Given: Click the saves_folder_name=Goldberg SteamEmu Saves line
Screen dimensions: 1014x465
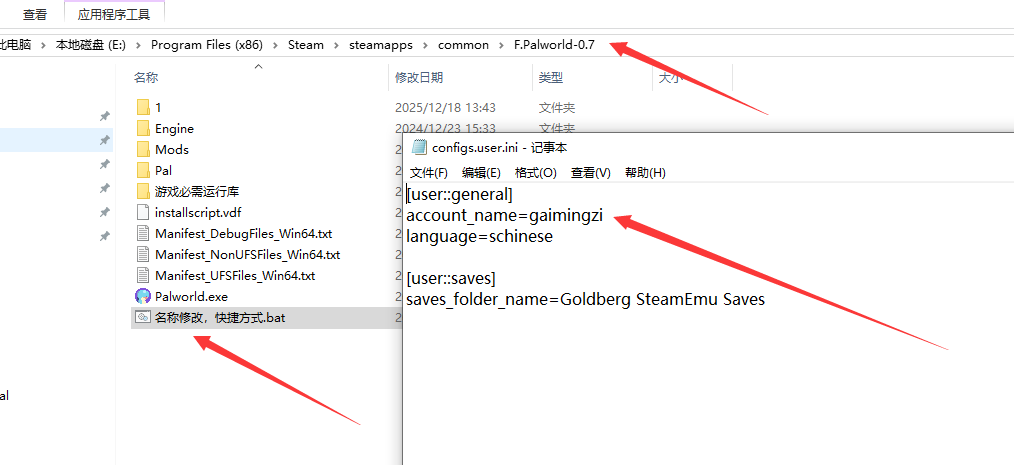Looking at the screenshot, I should [x=585, y=299].
